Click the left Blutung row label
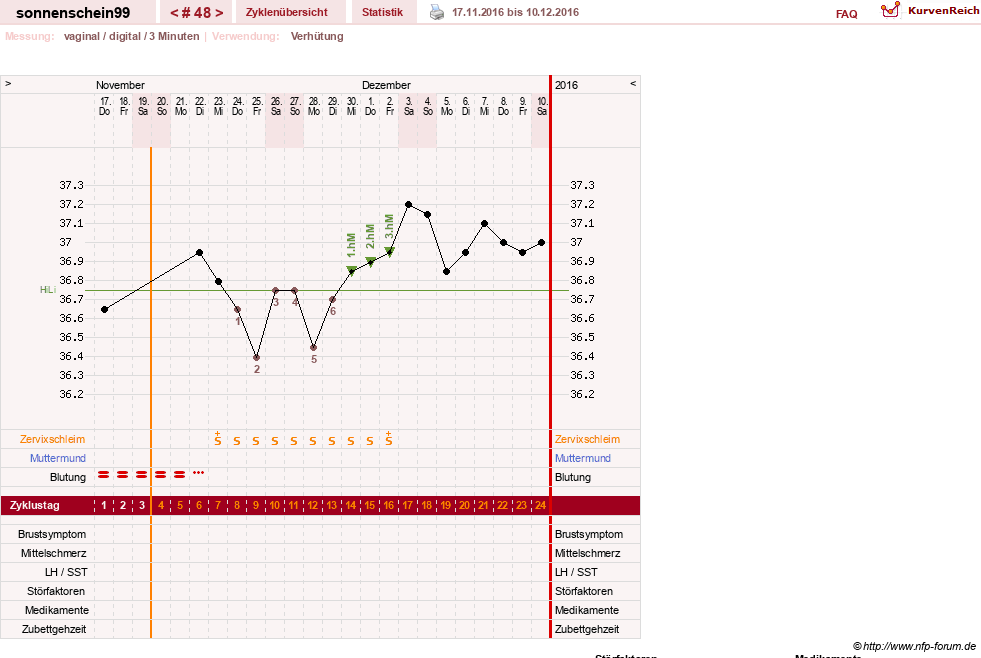The width and height of the screenshot is (981, 658). coord(68,477)
